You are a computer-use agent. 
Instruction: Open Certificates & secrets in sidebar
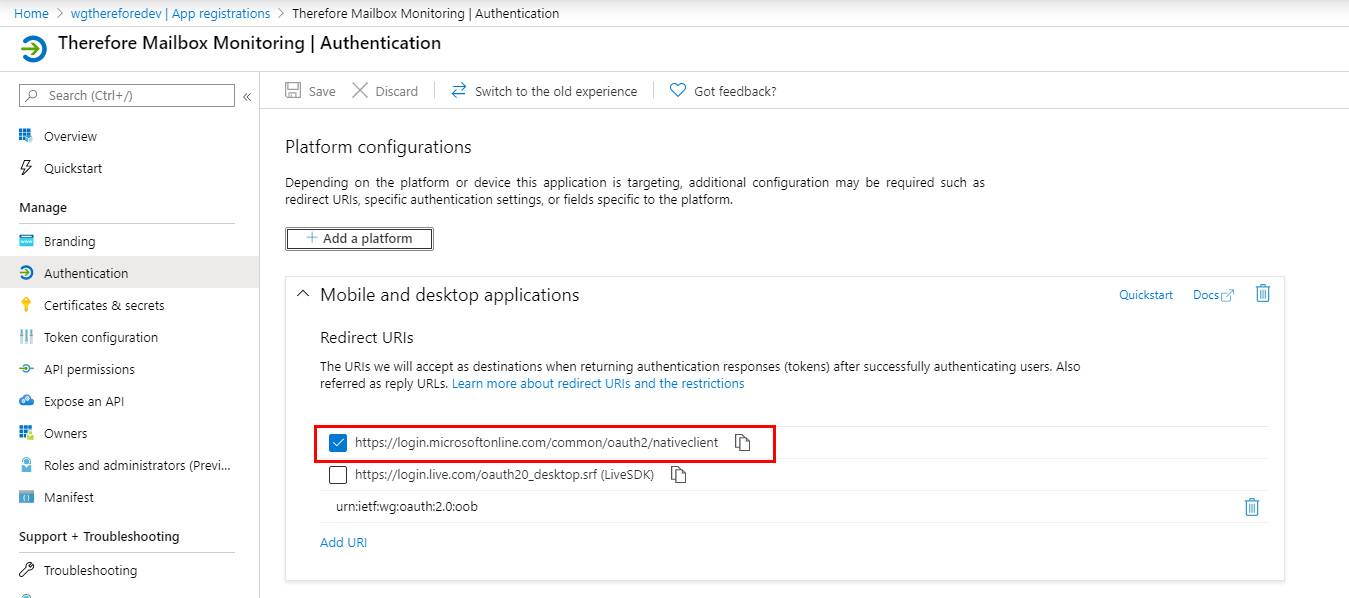(104, 305)
